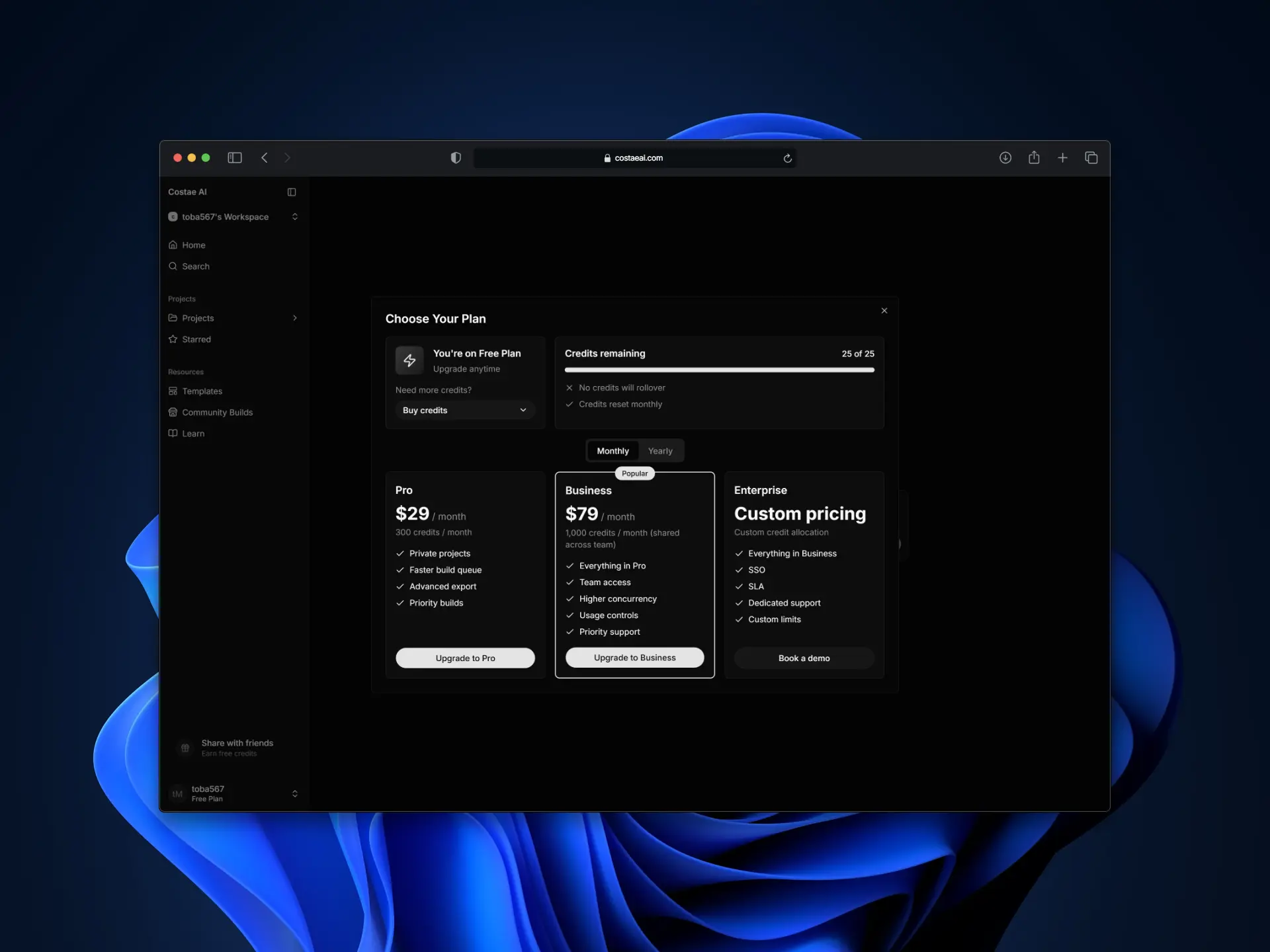The width and height of the screenshot is (1270, 952).
Task: Open a new browser tab
Action: (1062, 157)
